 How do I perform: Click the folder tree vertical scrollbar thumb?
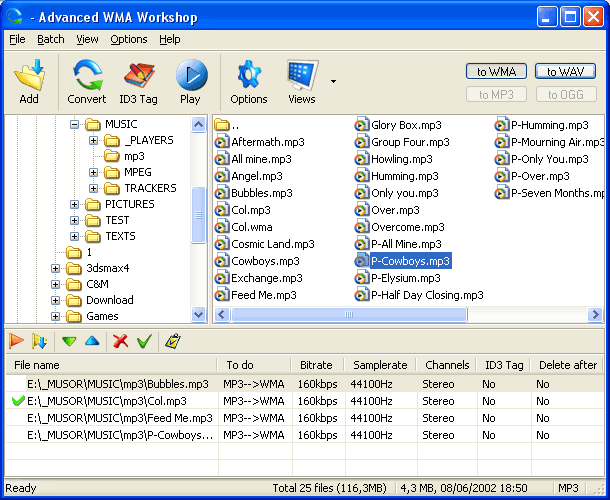coord(198,215)
